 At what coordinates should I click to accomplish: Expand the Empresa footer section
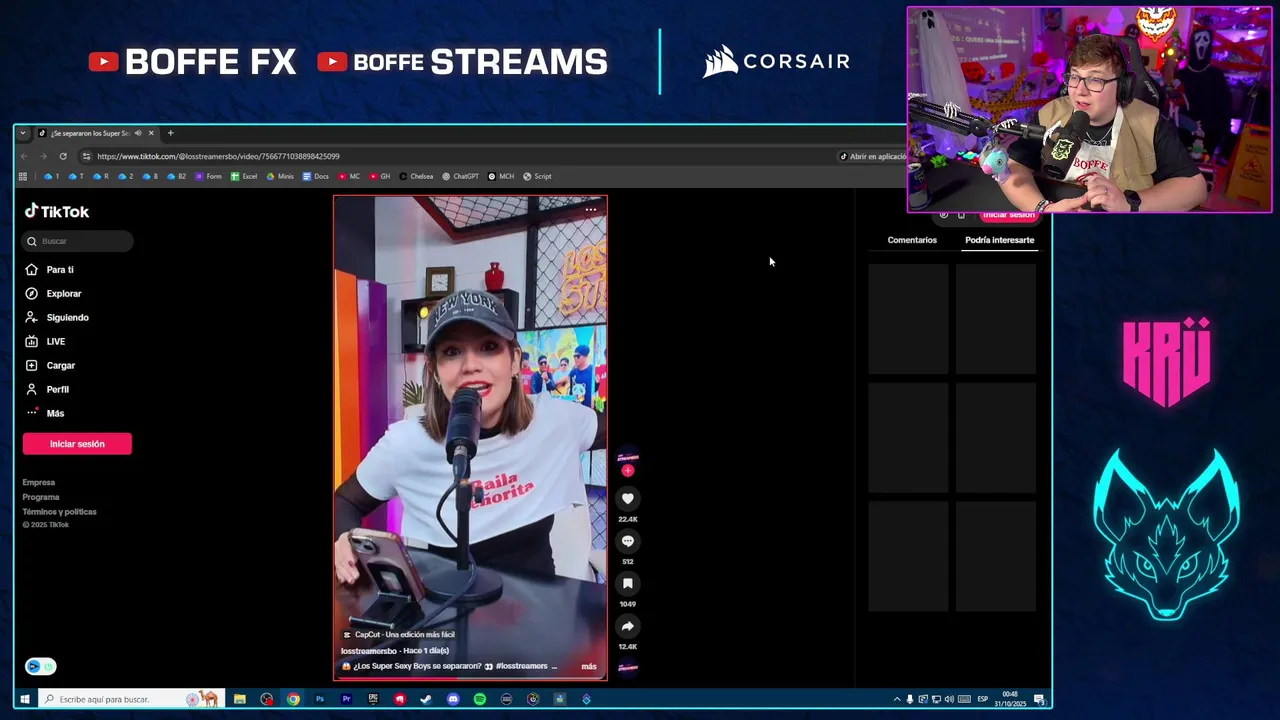coord(39,482)
